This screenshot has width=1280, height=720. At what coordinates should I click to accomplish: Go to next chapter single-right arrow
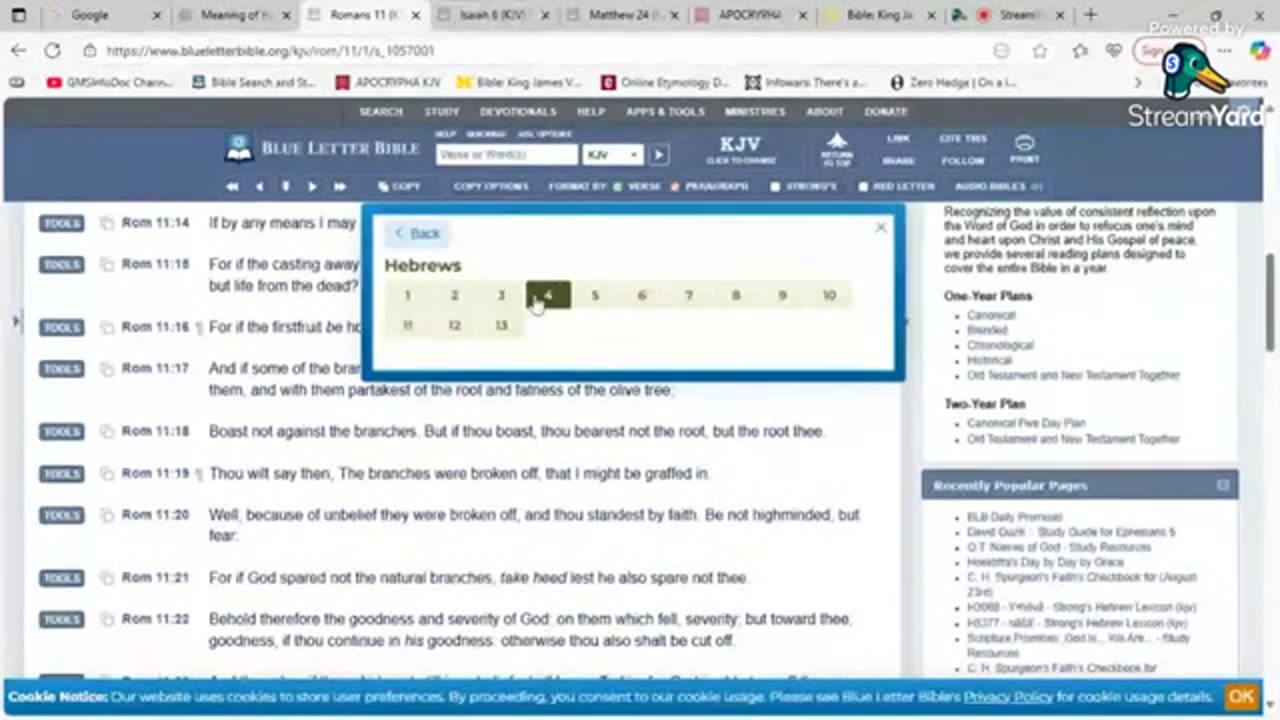point(312,187)
